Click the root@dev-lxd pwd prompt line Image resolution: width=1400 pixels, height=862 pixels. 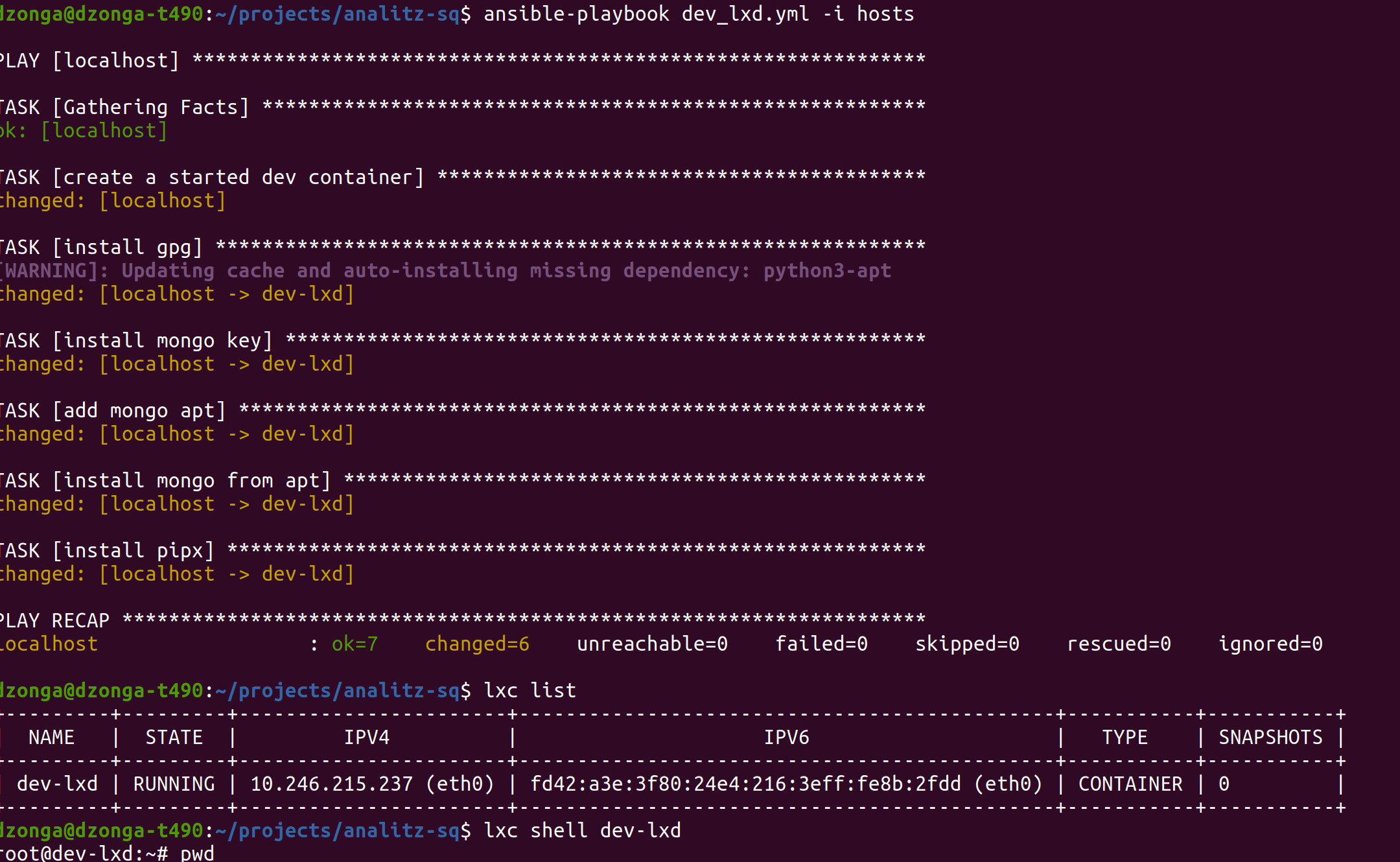coord(107,852)
